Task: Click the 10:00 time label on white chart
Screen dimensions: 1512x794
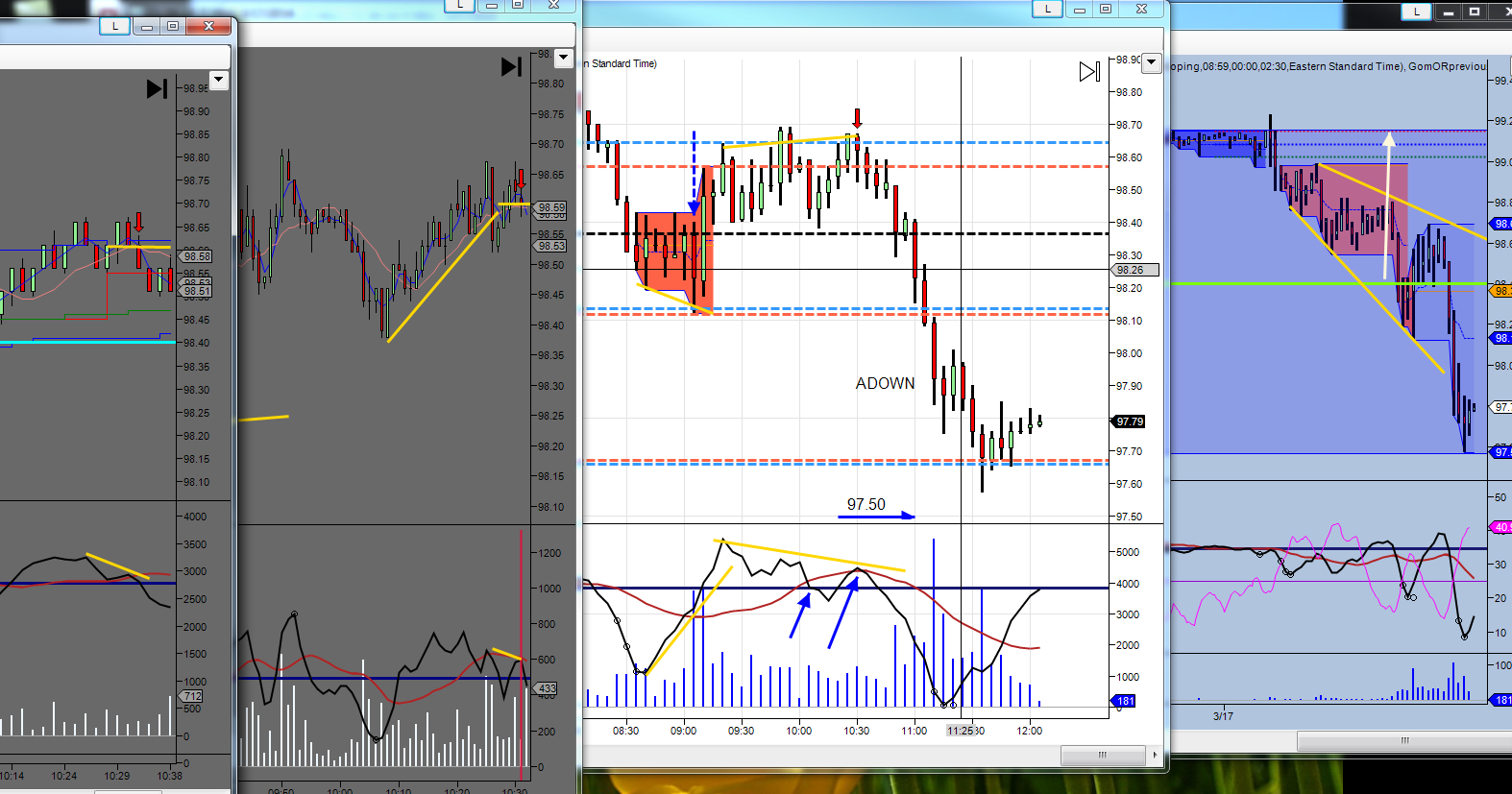Action: coord(799,731)
